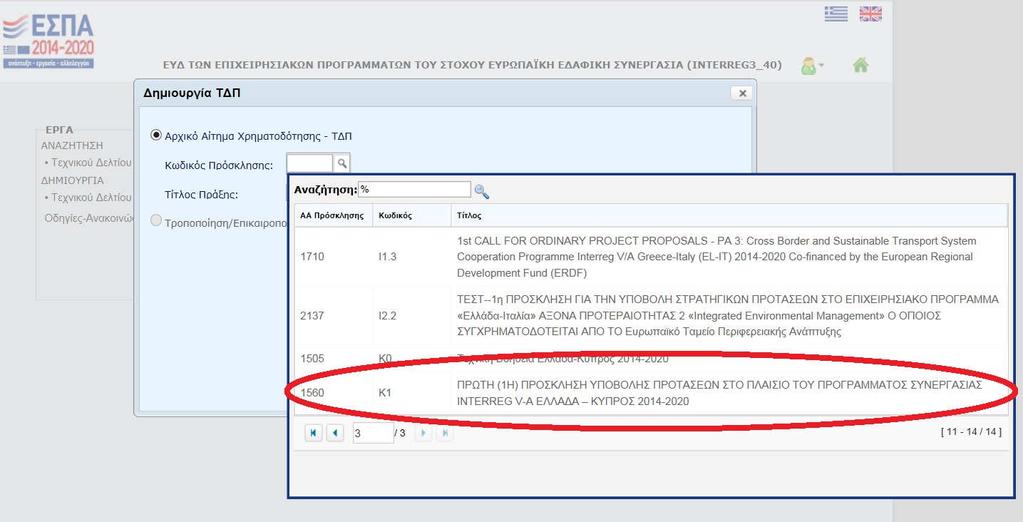Switch language to Greek flag

pos(836,14)
